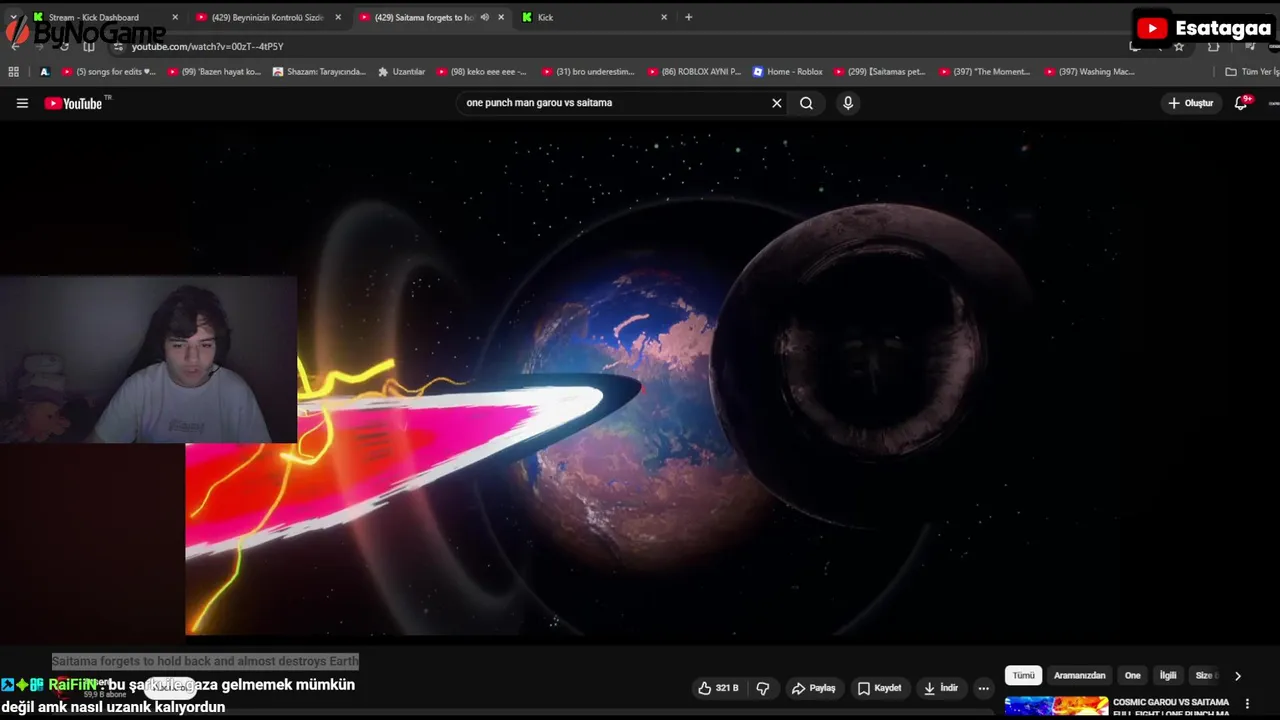
Task: Switch to the Beyninizin Kontrolü tab
Action: point(268,17)
